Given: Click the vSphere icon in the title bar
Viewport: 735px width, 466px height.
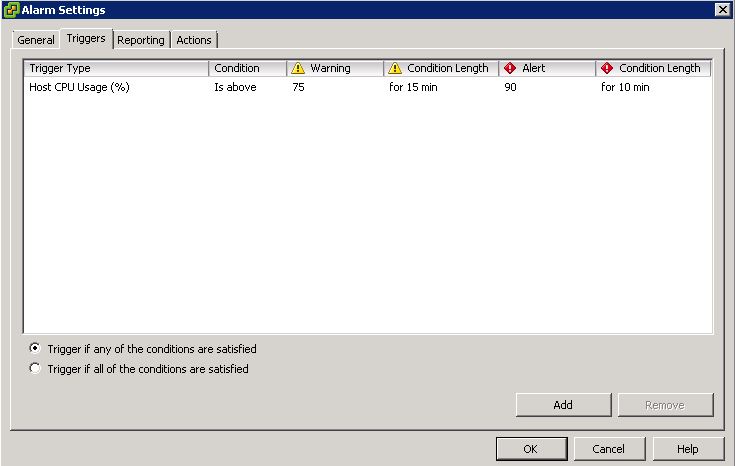Looking at the screenshot, I should tap(11, 10).
